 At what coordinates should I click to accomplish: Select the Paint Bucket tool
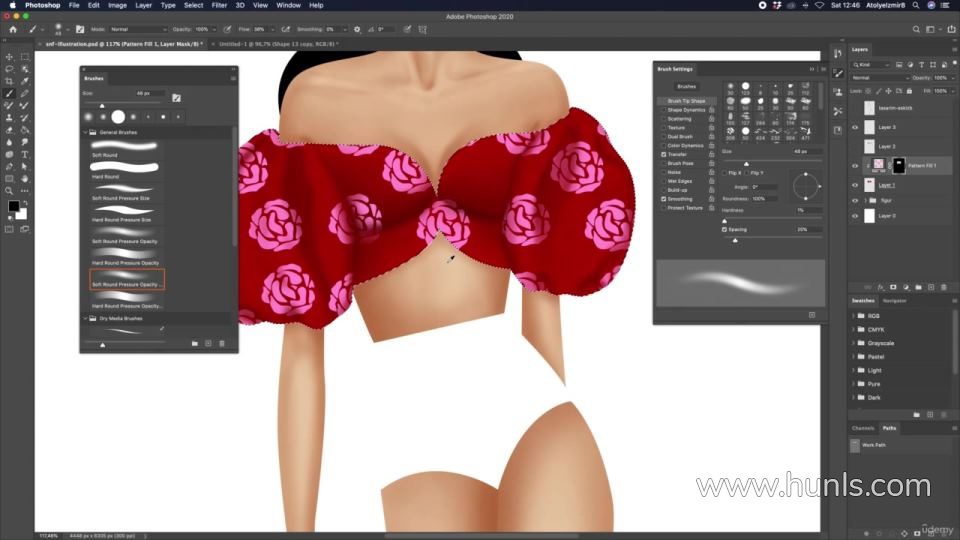[x=25, y=130]
